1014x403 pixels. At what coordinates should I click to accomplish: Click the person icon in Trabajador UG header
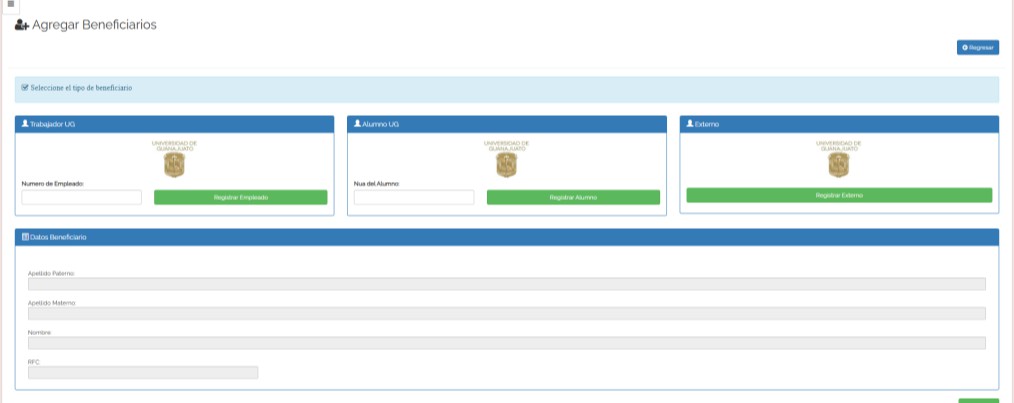point(25,124)
